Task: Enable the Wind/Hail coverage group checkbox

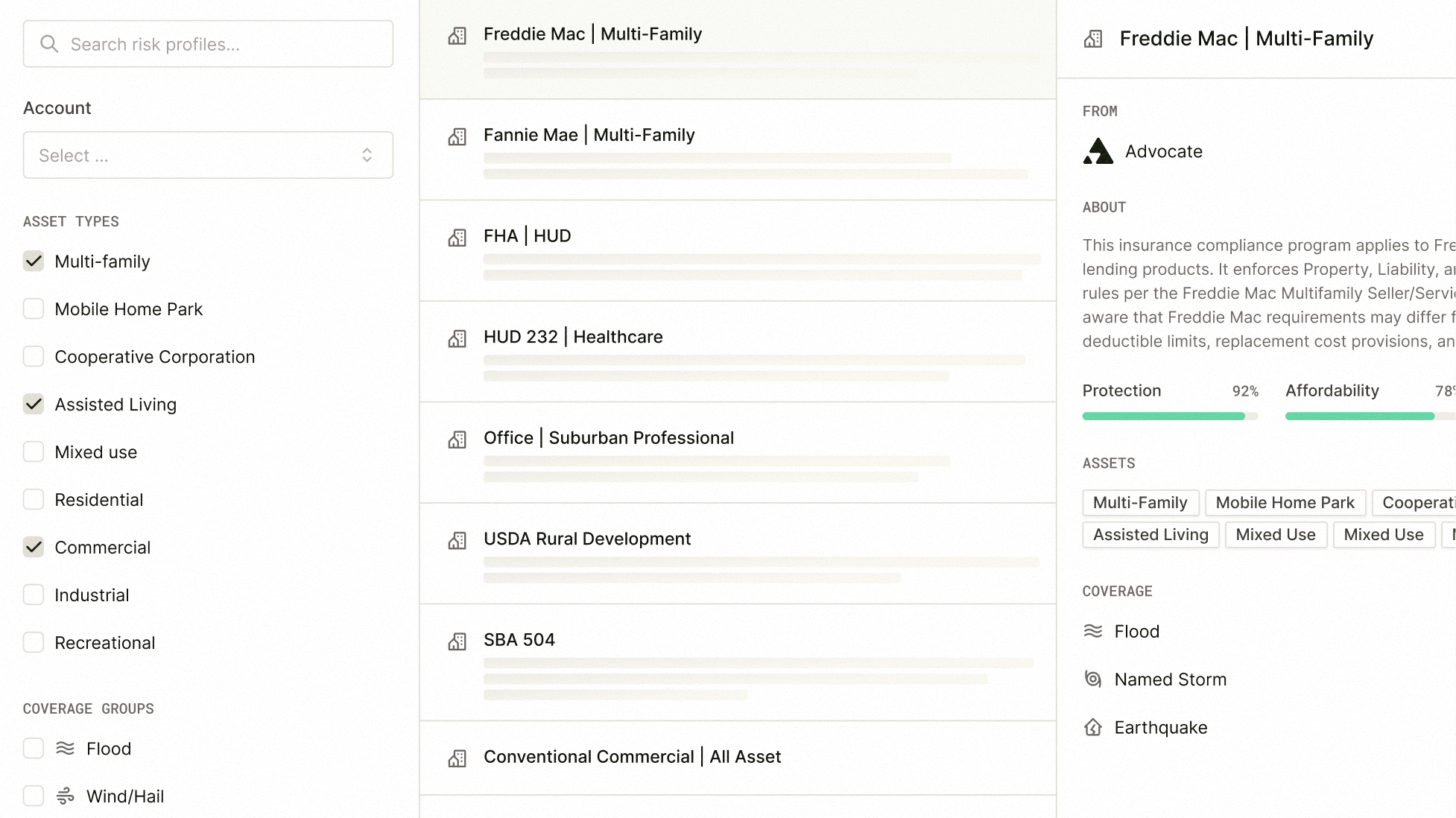Action: pos(34,796)
